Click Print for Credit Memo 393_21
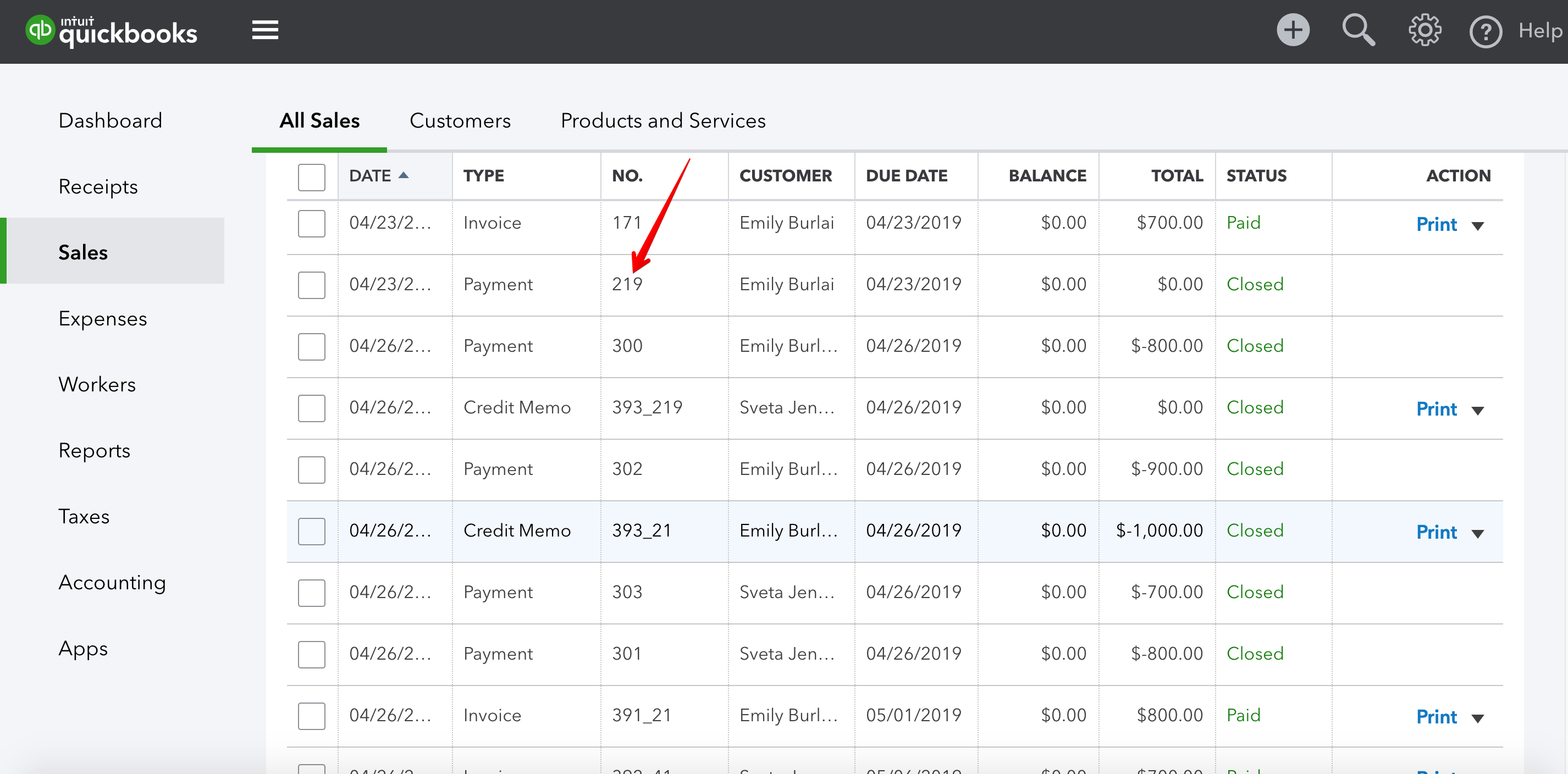 click(1437, 532)
